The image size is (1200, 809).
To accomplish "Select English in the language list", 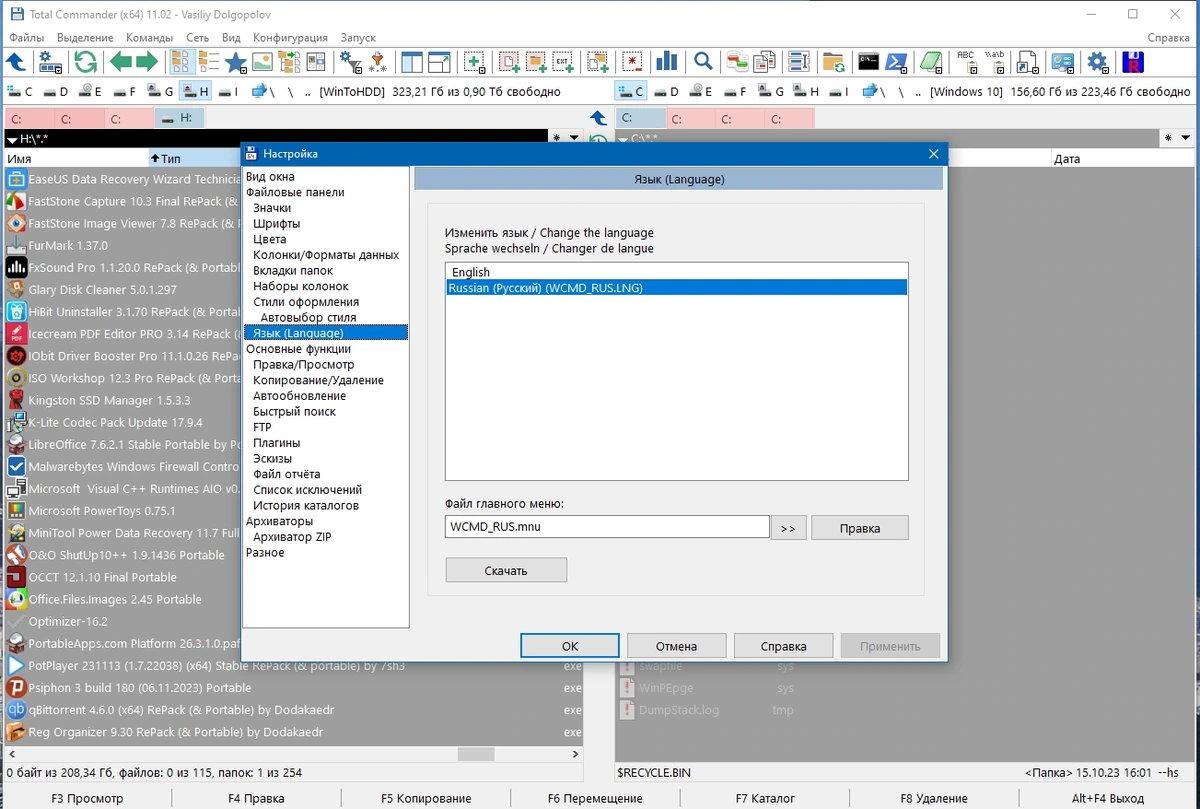I will (677, 272).
